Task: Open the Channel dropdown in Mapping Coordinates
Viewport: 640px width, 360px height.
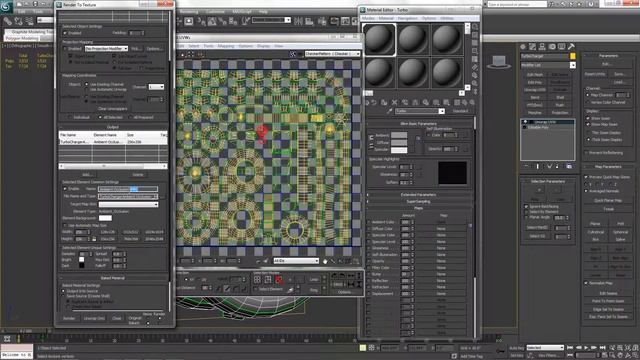Action: (156, 87)
